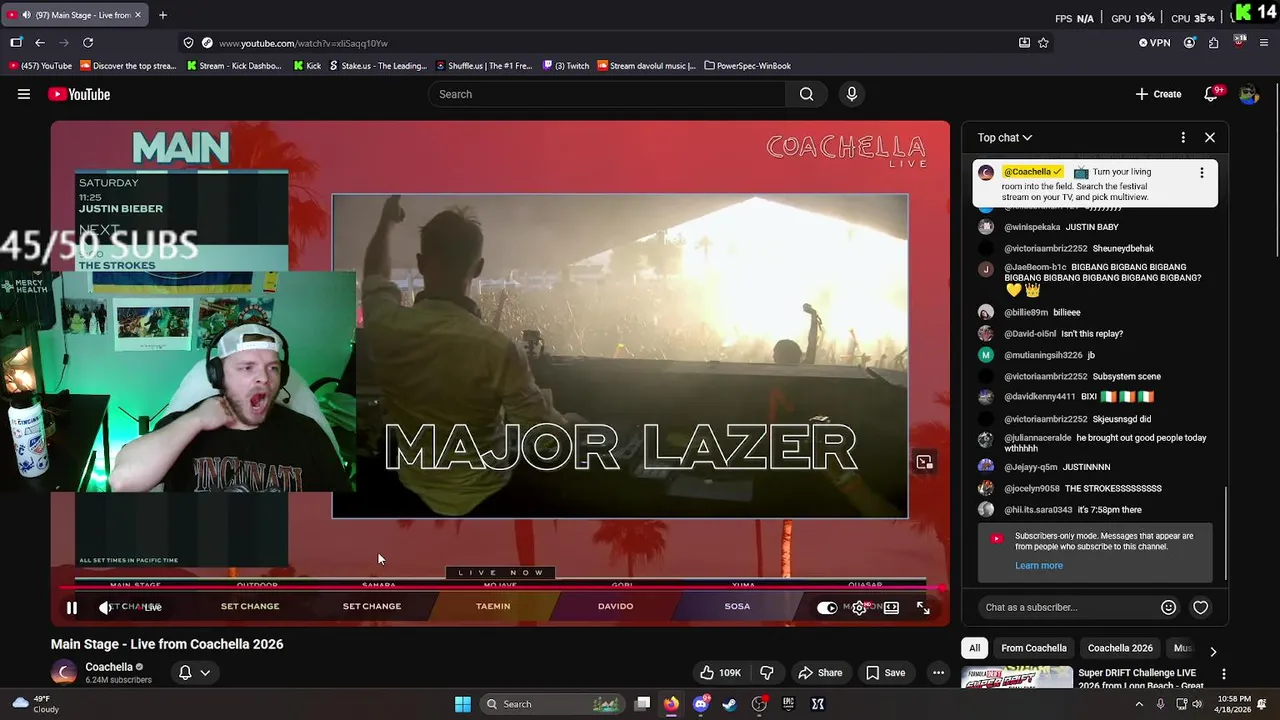Seek along the red live progress bar

pos(500,588)
